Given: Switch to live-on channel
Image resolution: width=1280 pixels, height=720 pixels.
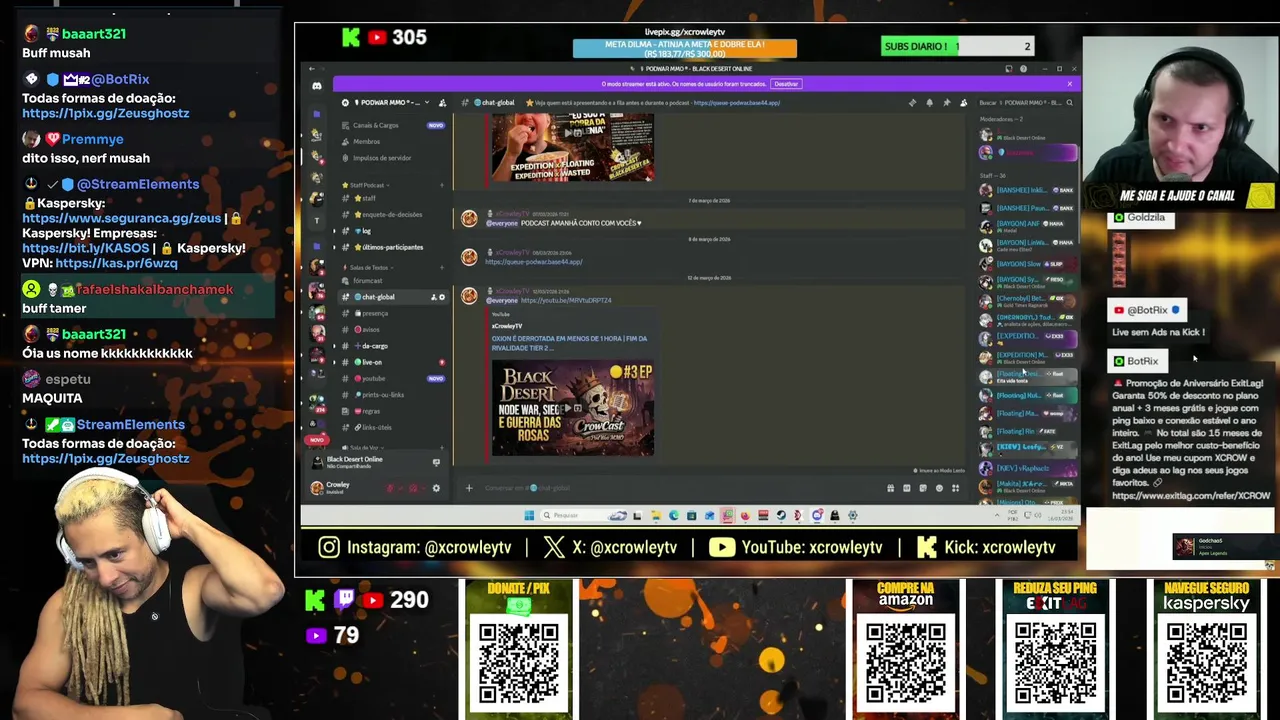Looking at the screenshot, I should pos(392,362).
